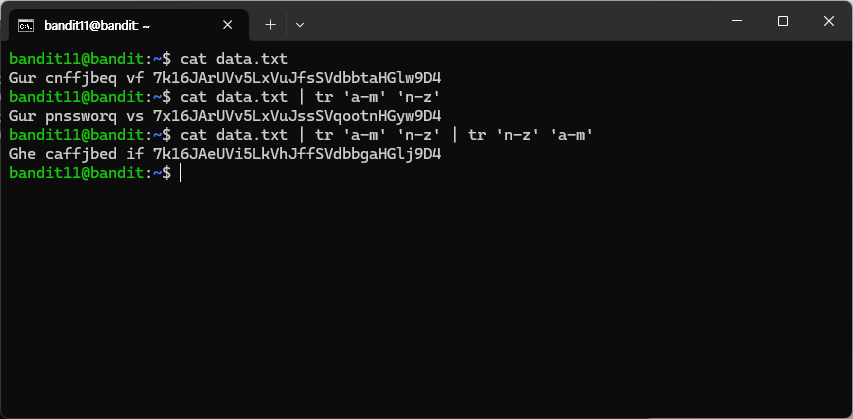
Task: Click the single tr 'a-m' 'n-z' command
Action: click(x=378, y=97)
